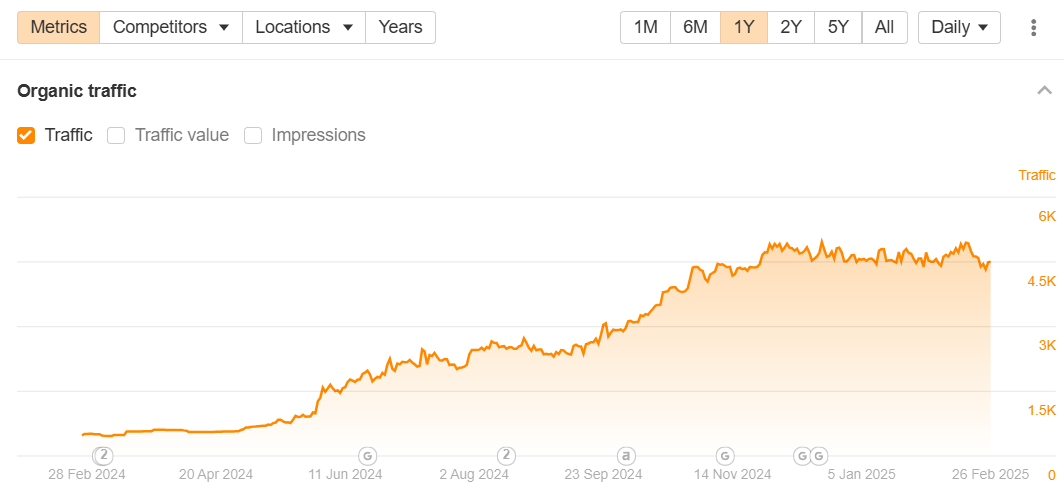The height and width of the screenshot is (497, 1064).
Task: Select the 1M time range
Action: [x=645, y=28]
